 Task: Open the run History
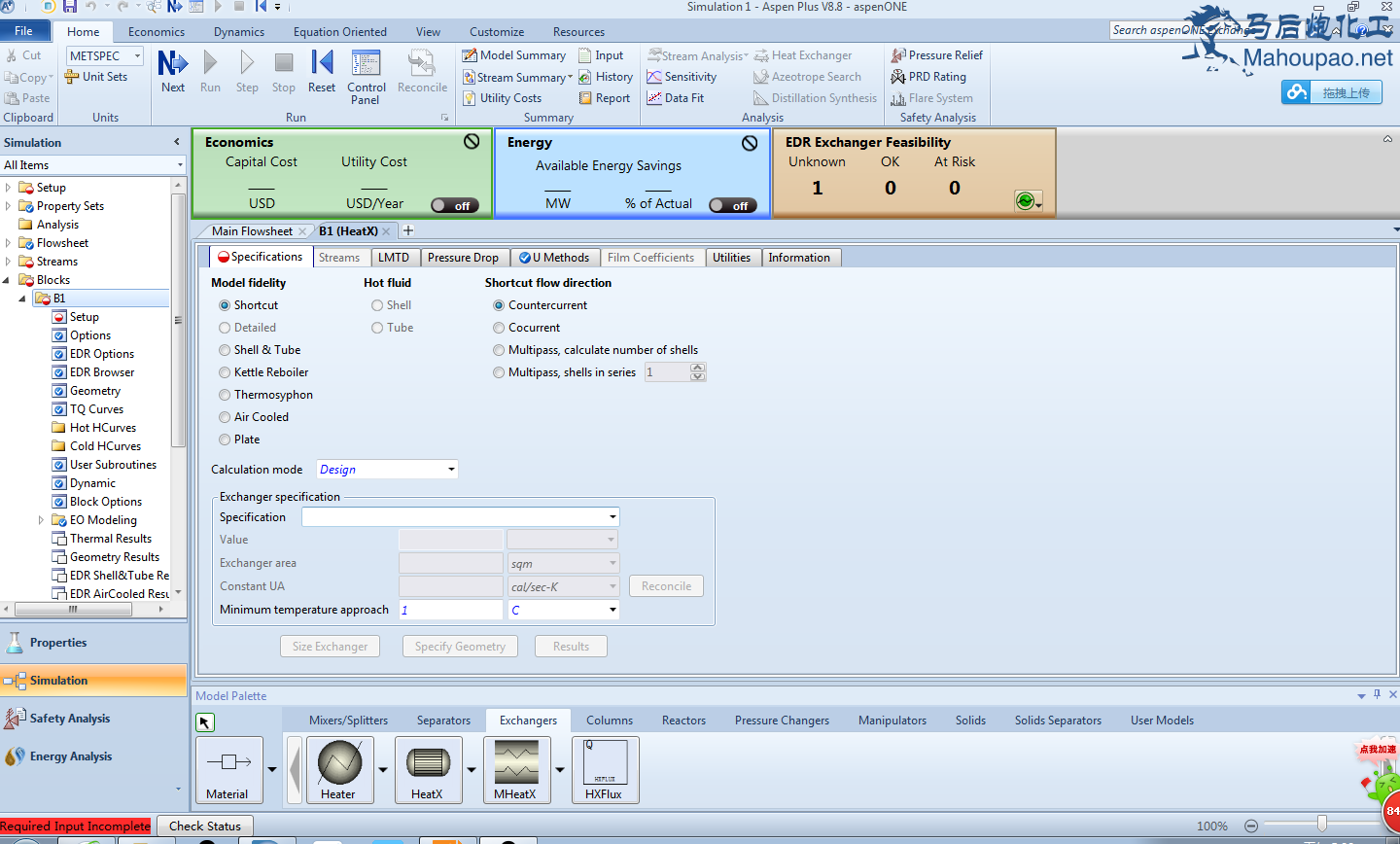pos(605,77)
